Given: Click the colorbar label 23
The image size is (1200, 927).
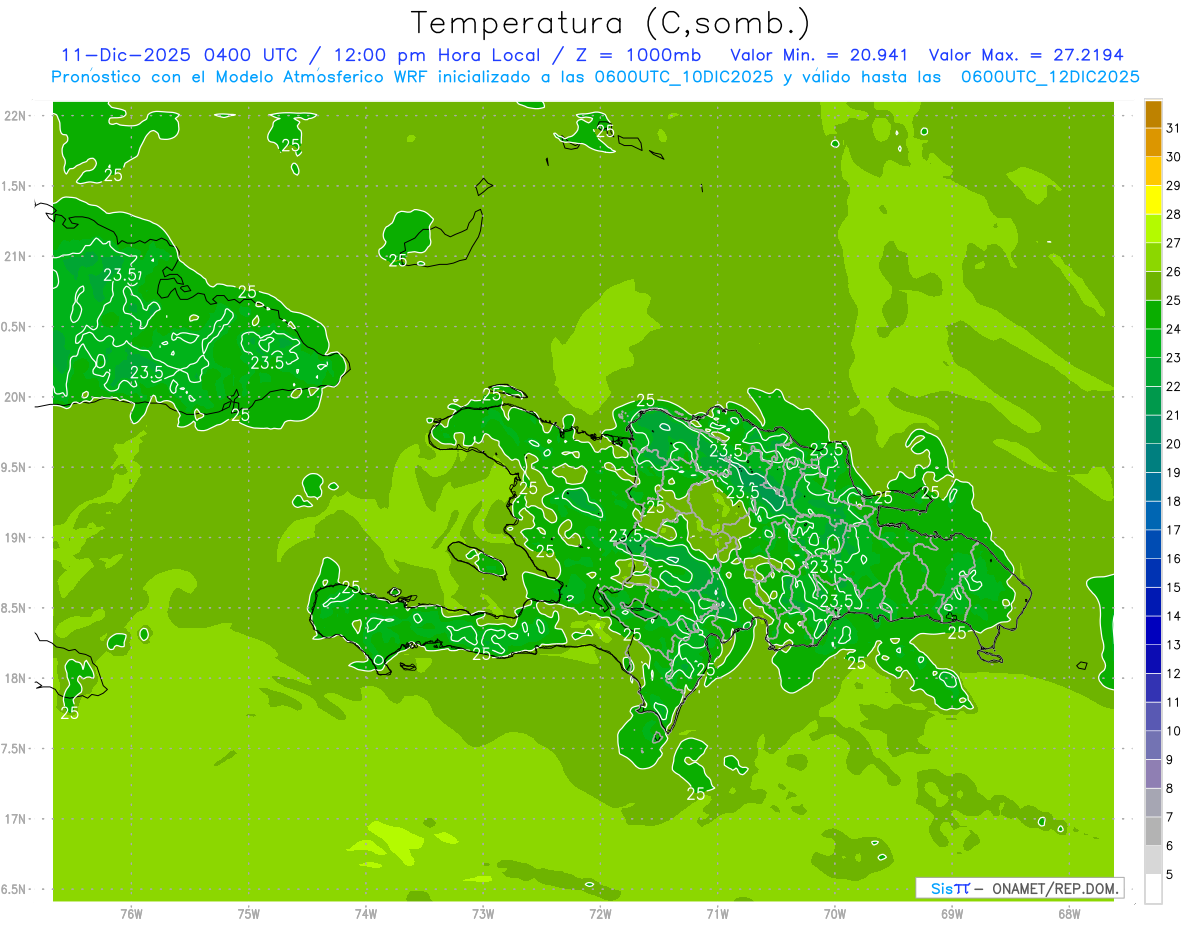Looking at the screenshot, I should 1173,358.
